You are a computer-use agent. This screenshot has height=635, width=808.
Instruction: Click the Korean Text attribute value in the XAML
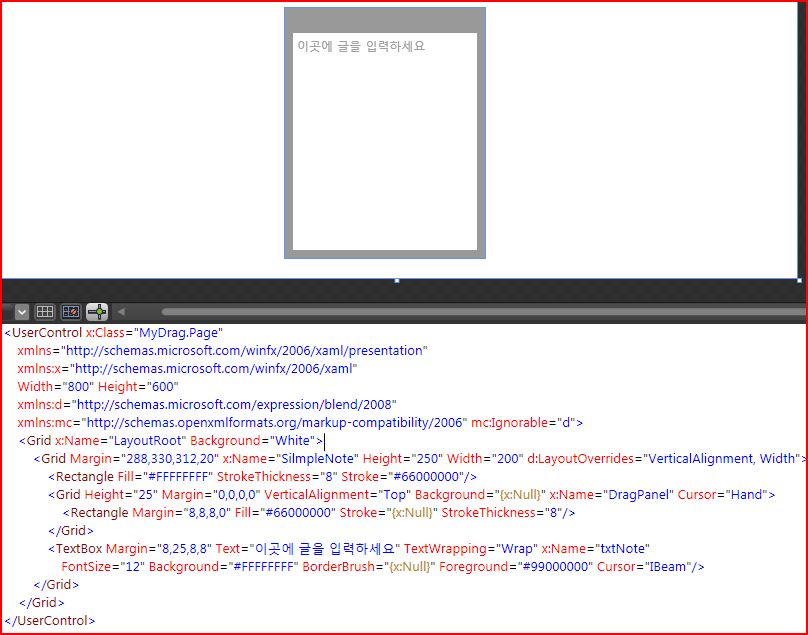click(x=325, y=548)
